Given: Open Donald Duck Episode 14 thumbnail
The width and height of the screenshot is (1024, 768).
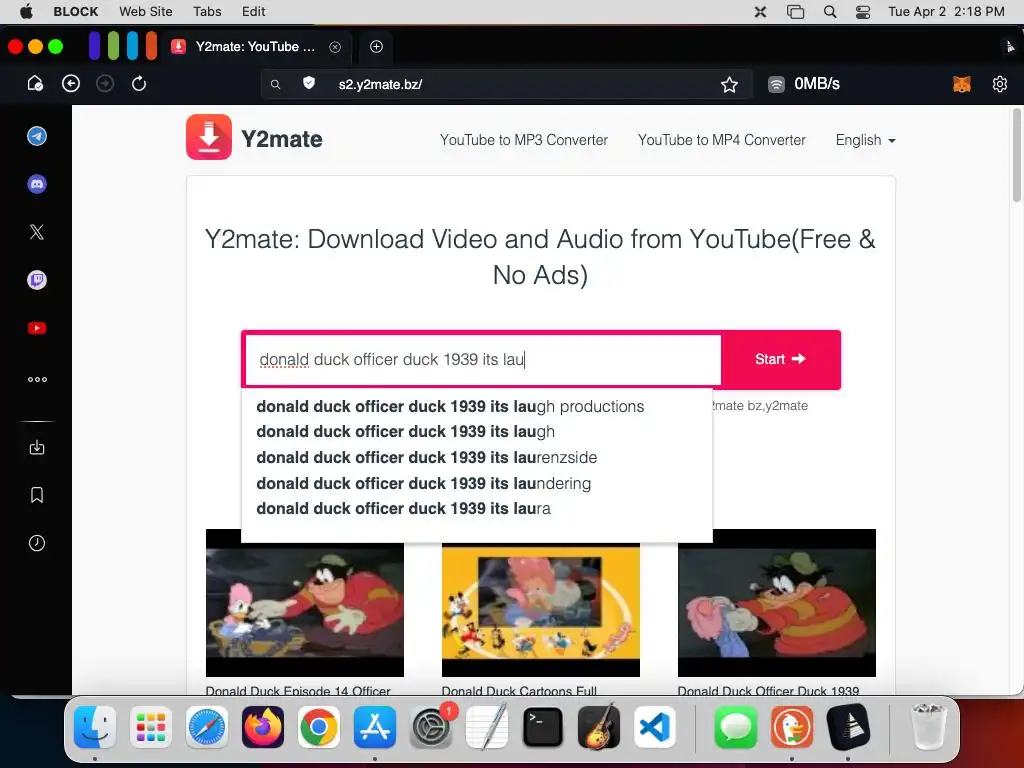Looking at the screenshot, I should click(x=304, y=603).
